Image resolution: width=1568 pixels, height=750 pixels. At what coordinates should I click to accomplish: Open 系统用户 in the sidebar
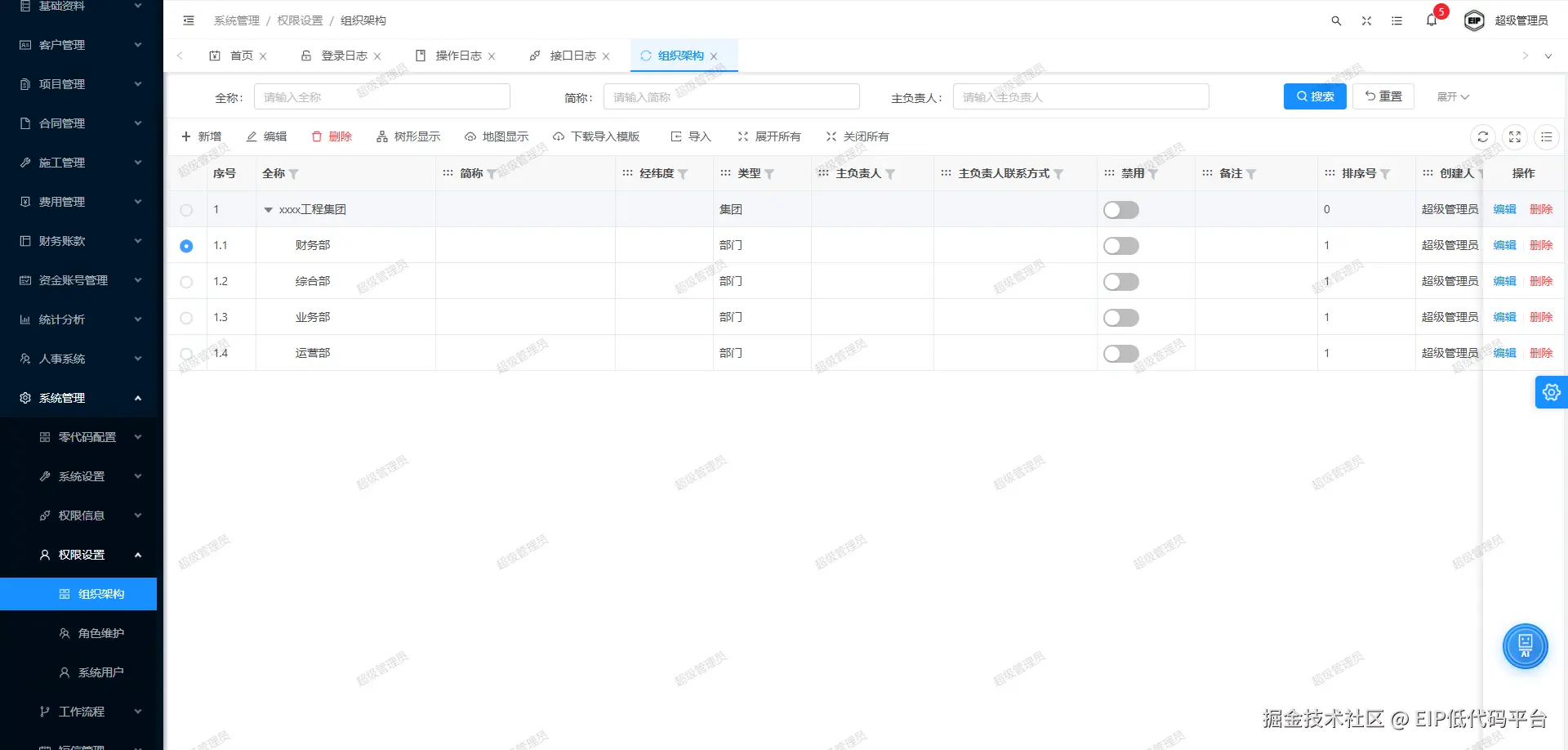[78, 672]
